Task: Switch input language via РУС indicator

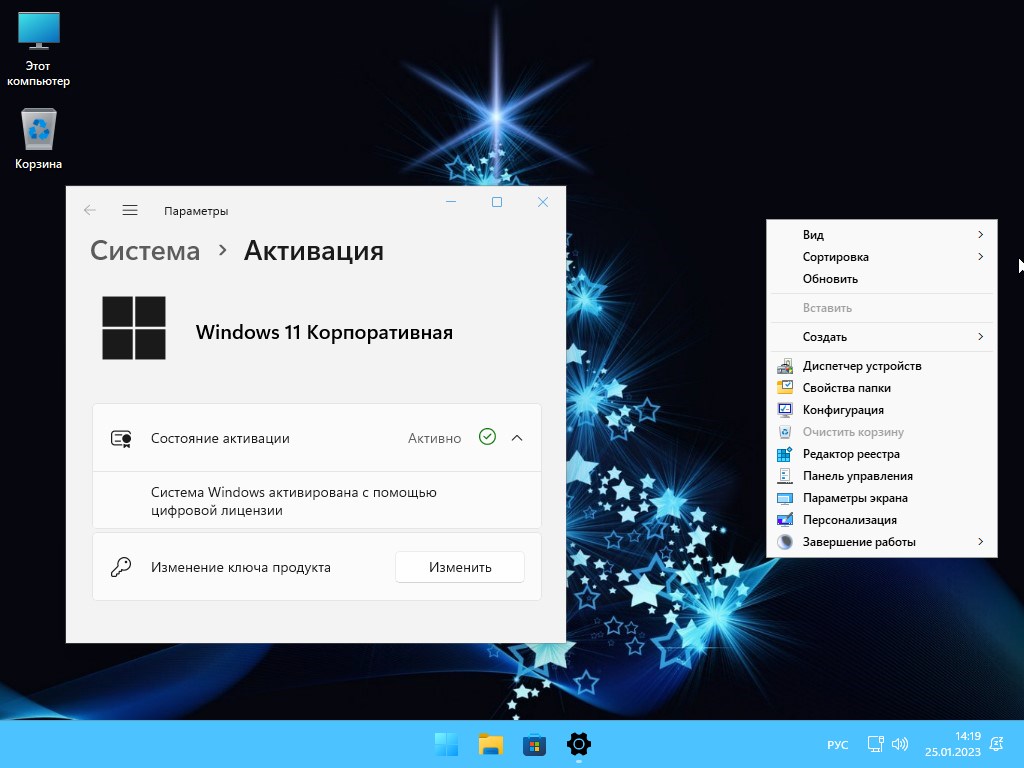Action: [837, 744]
